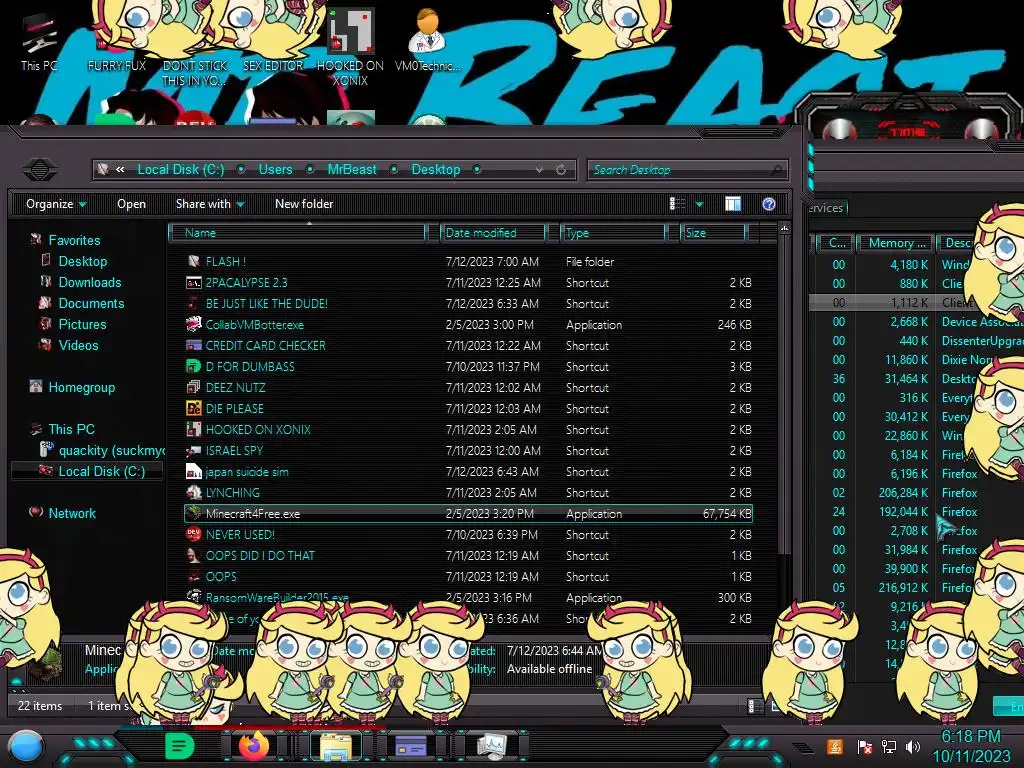
Task: Click the Change your view icon in Explorer toolbar
Action: pyautogui.click(x=677, y=204)
